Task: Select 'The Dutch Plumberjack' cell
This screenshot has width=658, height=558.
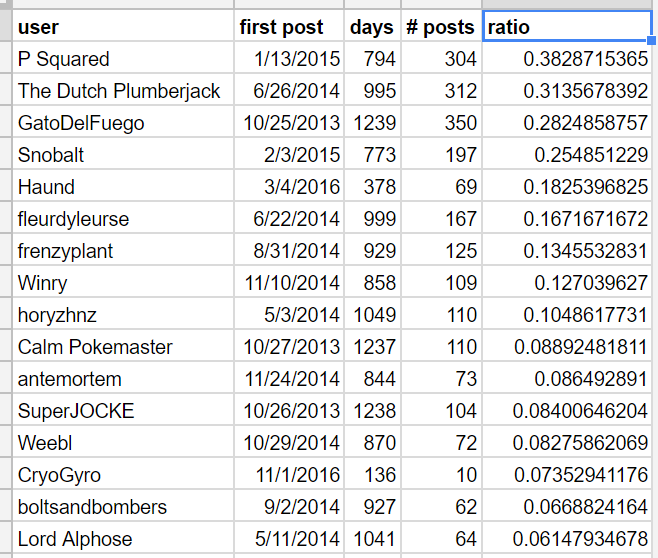Action: (124, 91)
